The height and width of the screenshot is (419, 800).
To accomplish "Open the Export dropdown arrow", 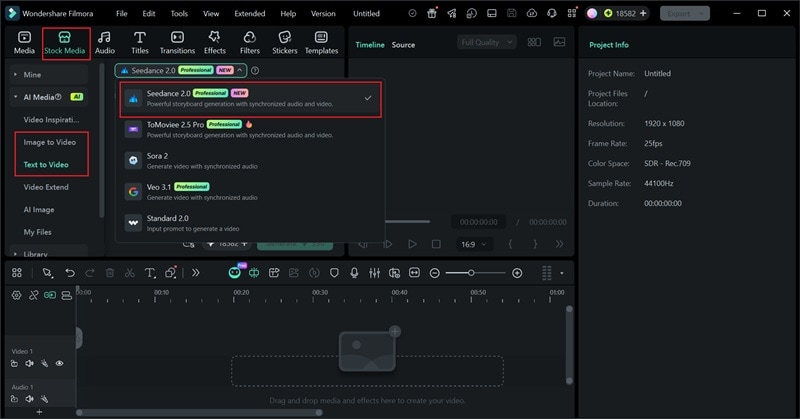I will coord(702,14).
